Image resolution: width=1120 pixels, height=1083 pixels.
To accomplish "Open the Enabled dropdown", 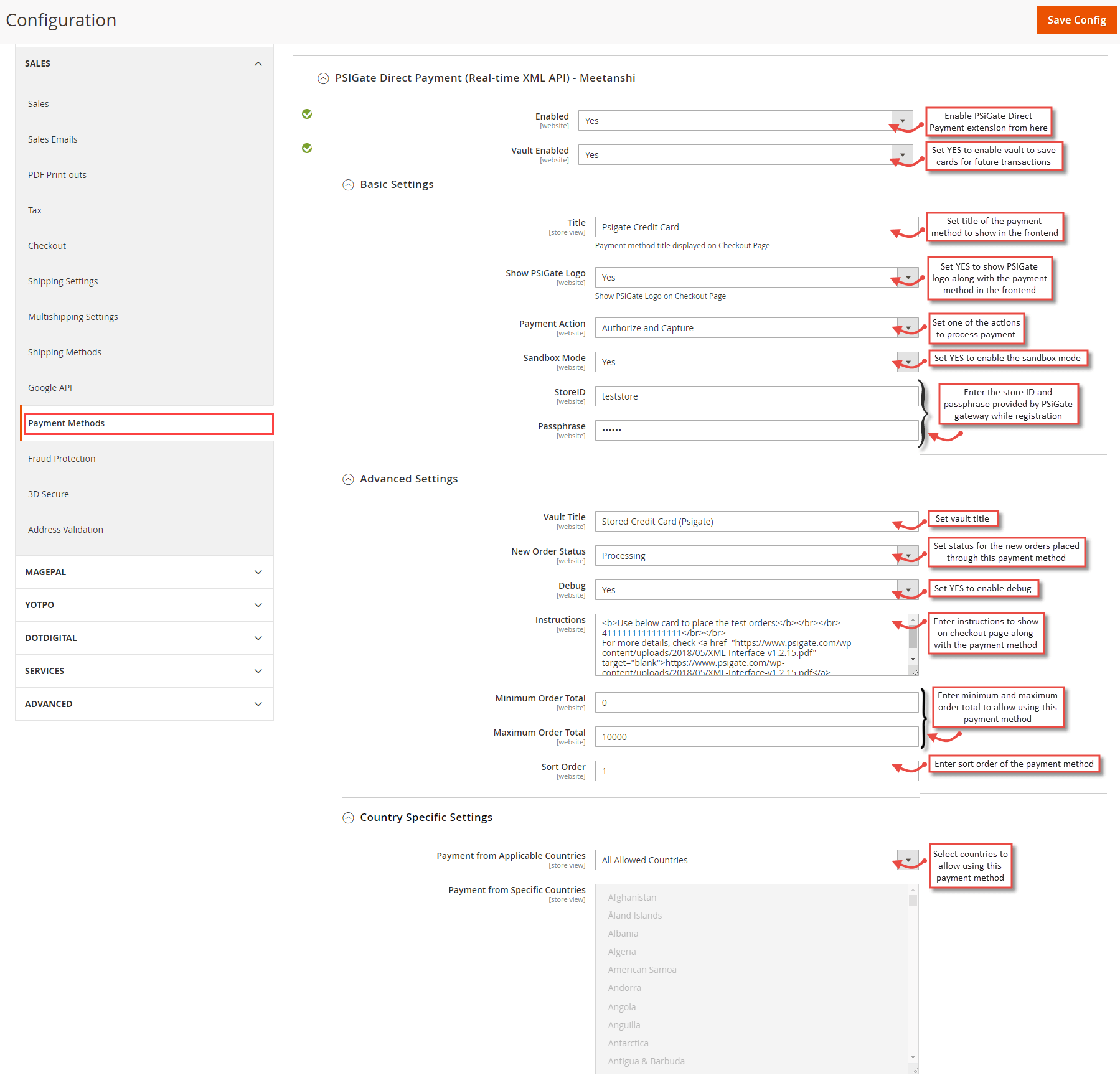I will click(x=745, y=121).
